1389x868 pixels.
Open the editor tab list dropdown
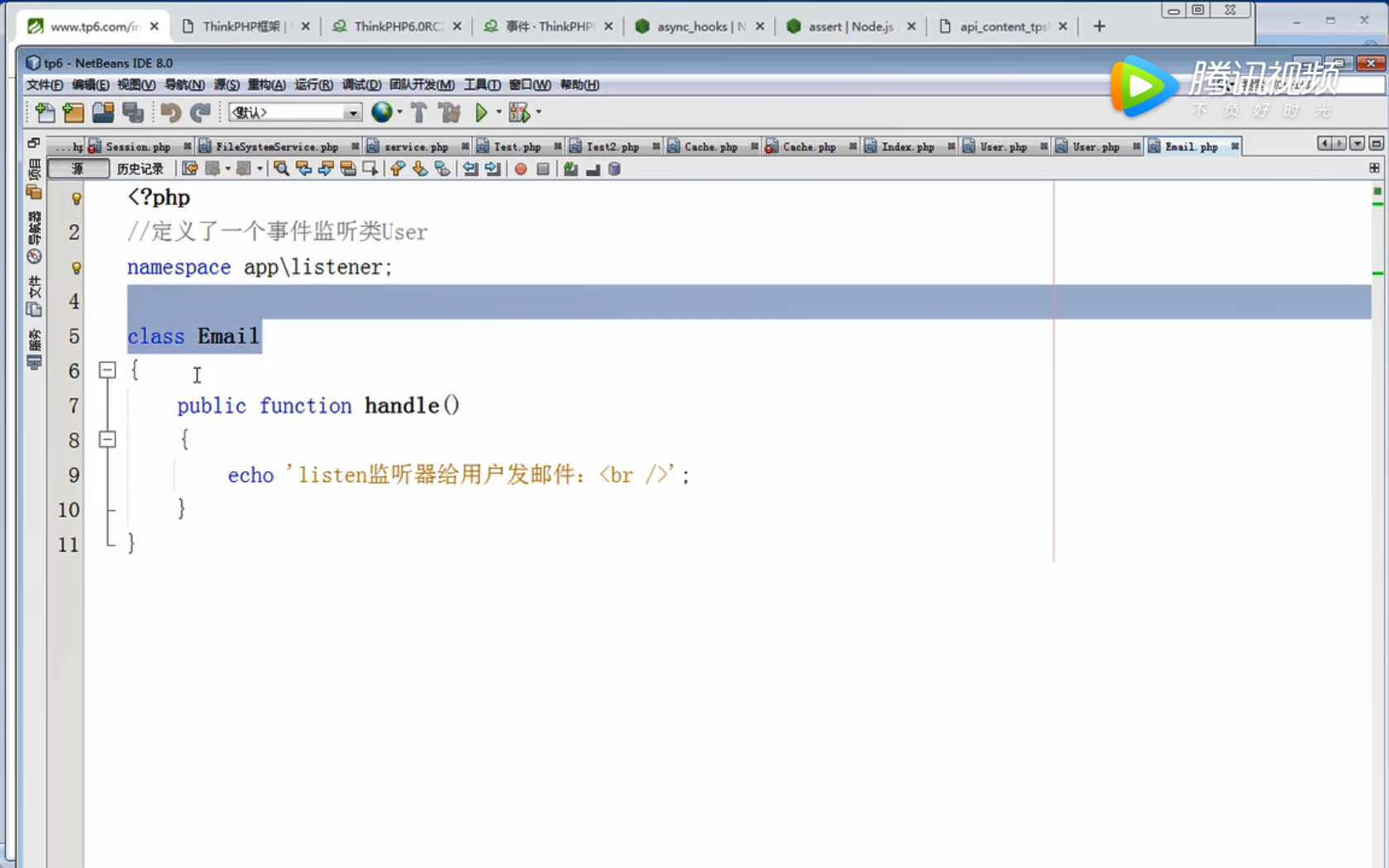[1357, 144]
